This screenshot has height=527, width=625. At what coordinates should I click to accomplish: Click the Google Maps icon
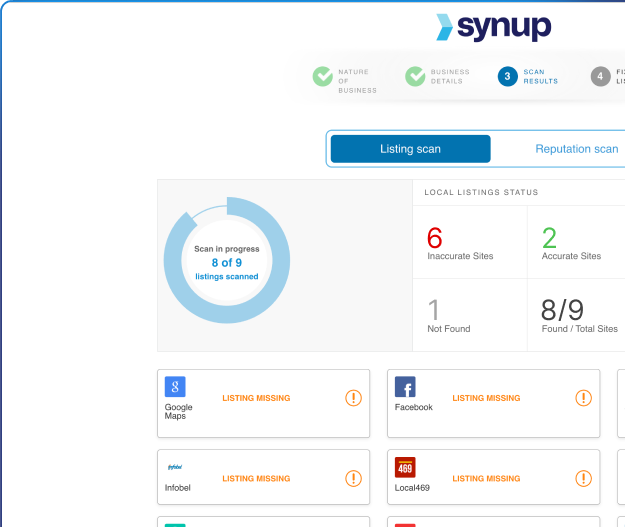175,387
